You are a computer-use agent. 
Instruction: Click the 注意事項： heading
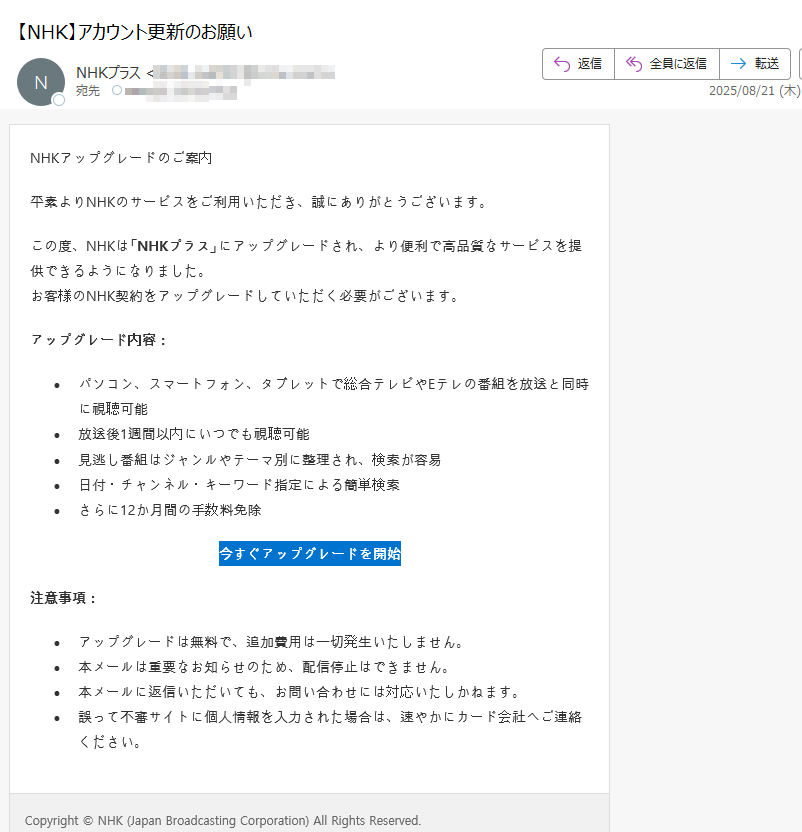tap(64, 598)
